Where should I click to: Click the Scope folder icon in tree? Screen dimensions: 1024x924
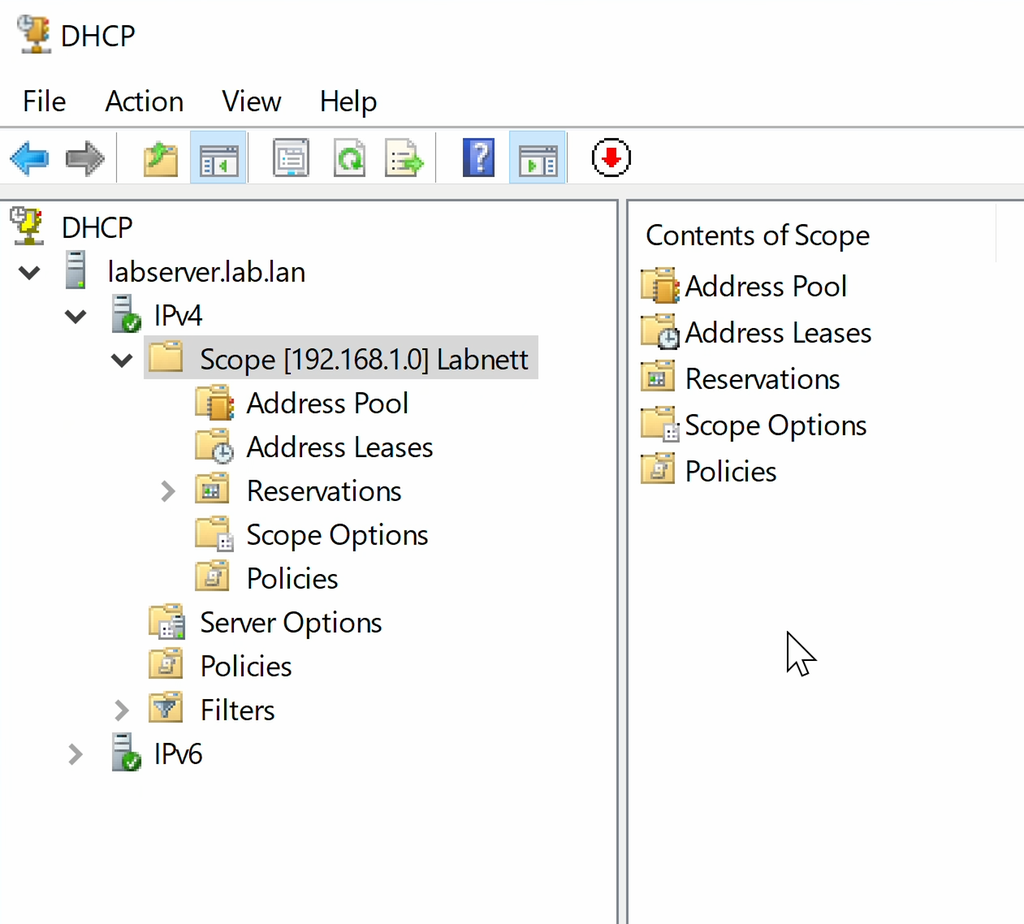[166, 357]
